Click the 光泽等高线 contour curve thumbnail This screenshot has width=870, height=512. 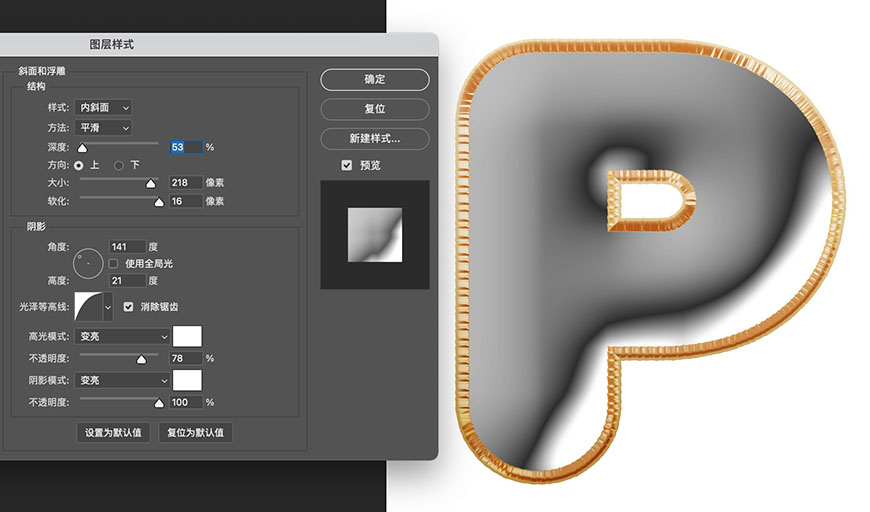point(89,307)
